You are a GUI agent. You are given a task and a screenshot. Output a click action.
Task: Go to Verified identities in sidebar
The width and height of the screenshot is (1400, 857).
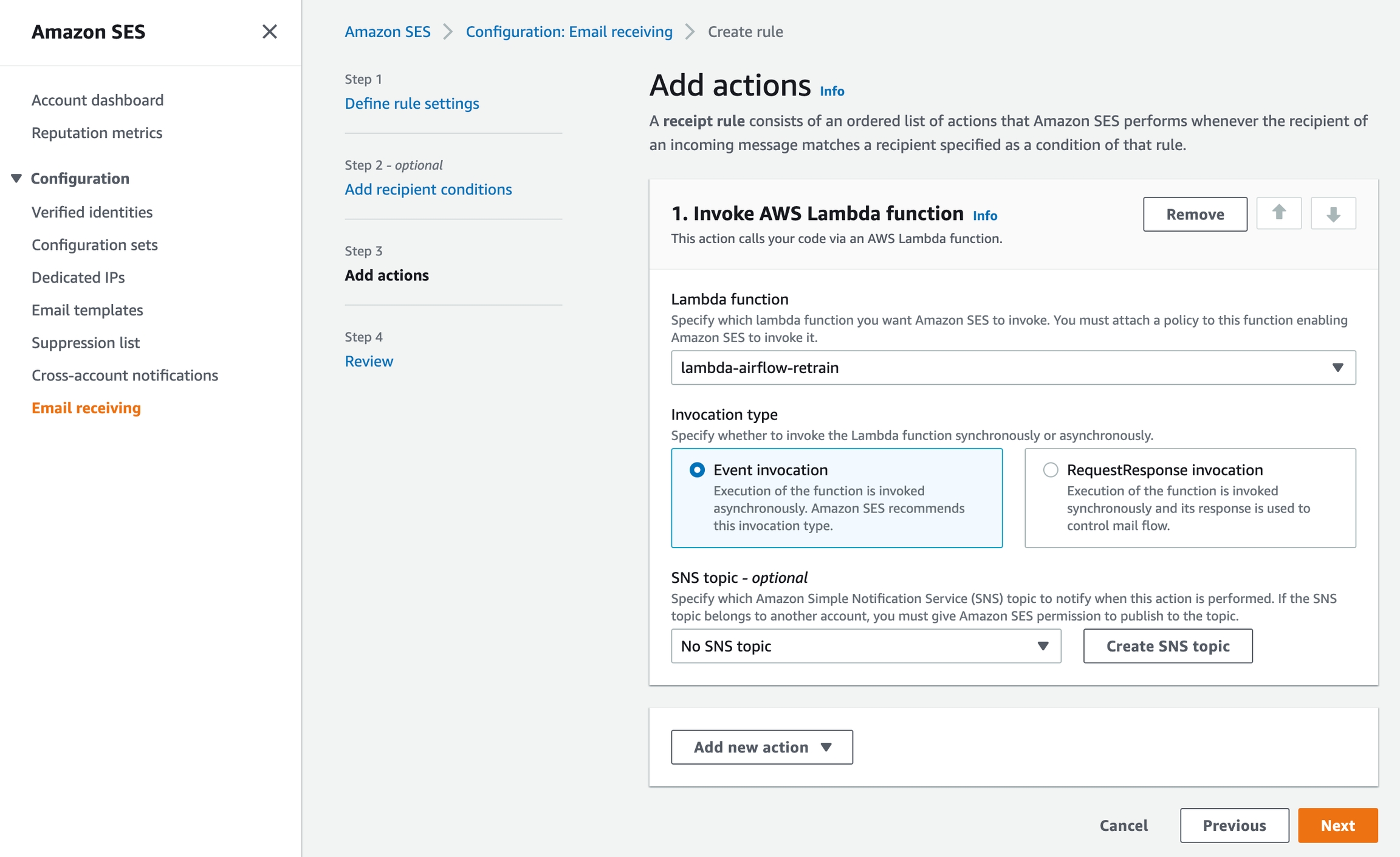92,212
